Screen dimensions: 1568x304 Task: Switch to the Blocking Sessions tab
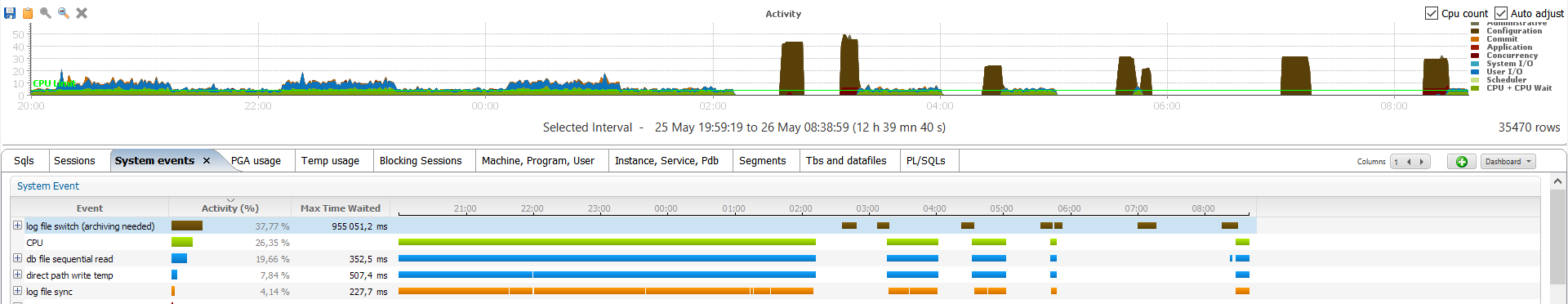tap(421, 161)
